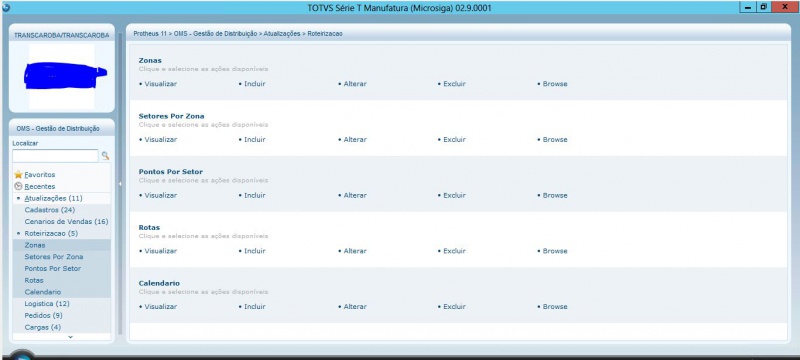Open Logistica (12) menu group
This screenshot has height=360, width=800.
click(x=47, y=304)
